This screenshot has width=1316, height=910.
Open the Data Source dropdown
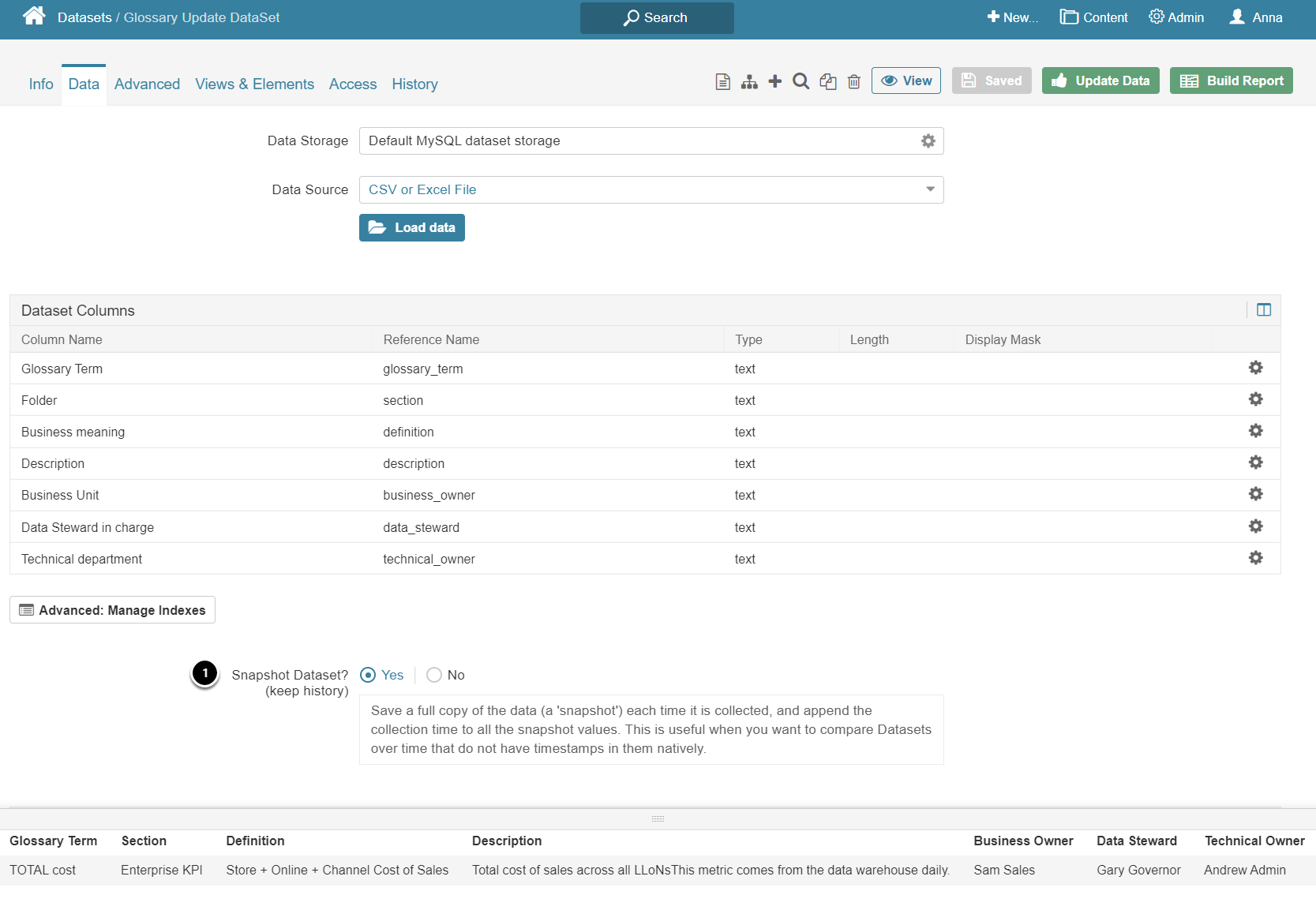click(930, 189)
